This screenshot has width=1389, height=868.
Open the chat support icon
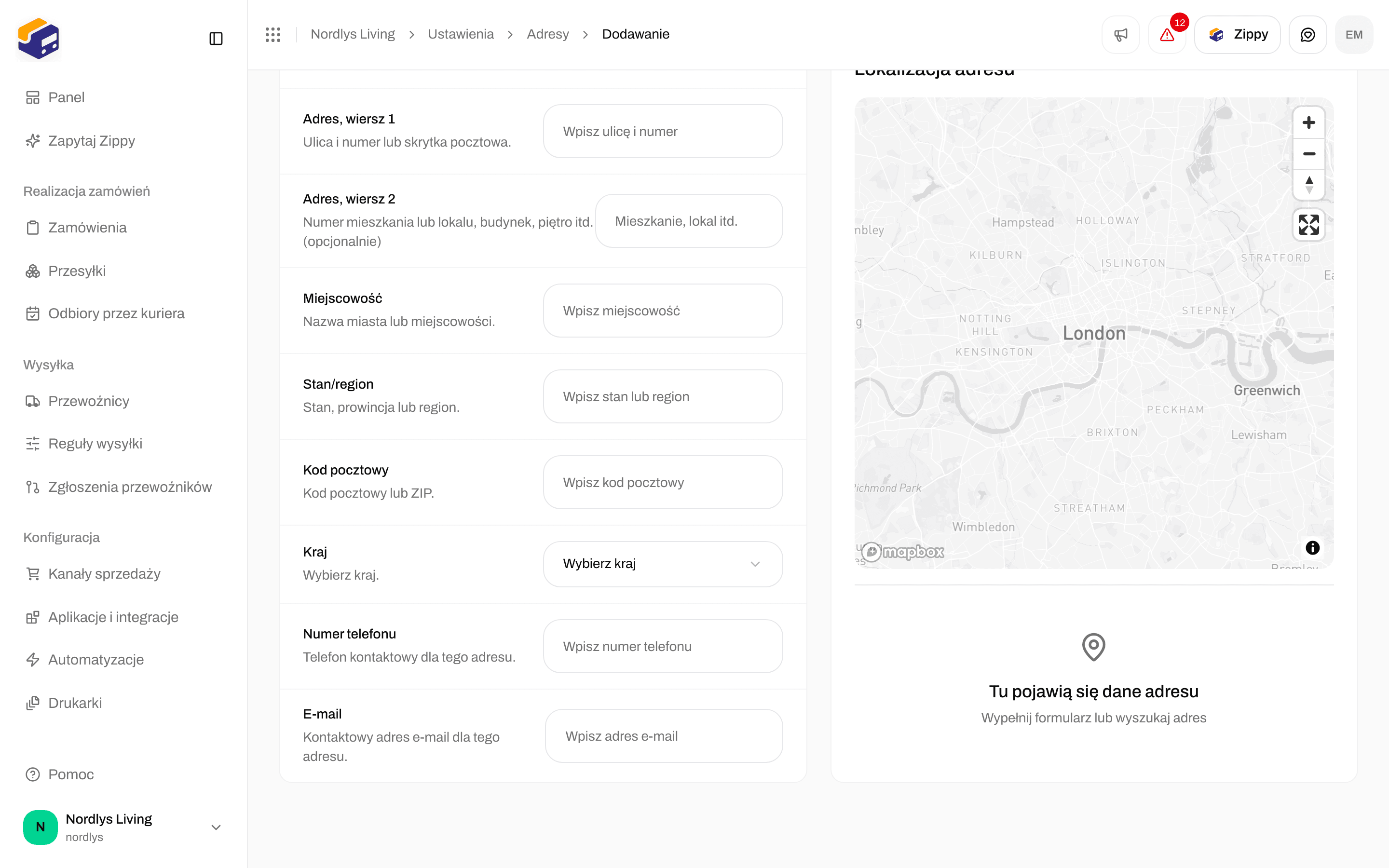click(1307, 34)
